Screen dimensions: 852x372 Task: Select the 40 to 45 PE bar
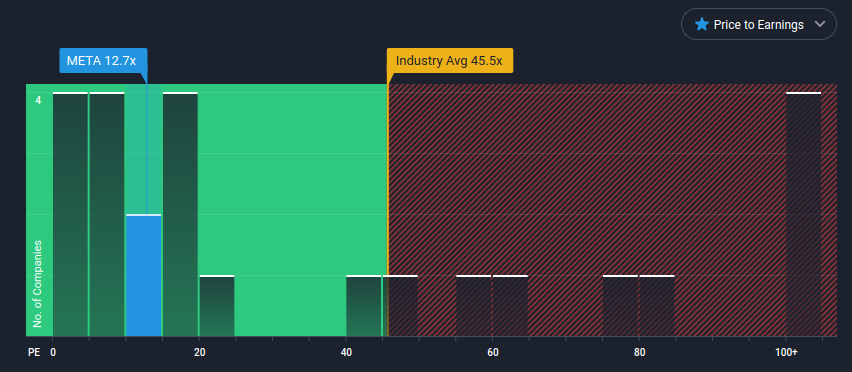point(364,306)
